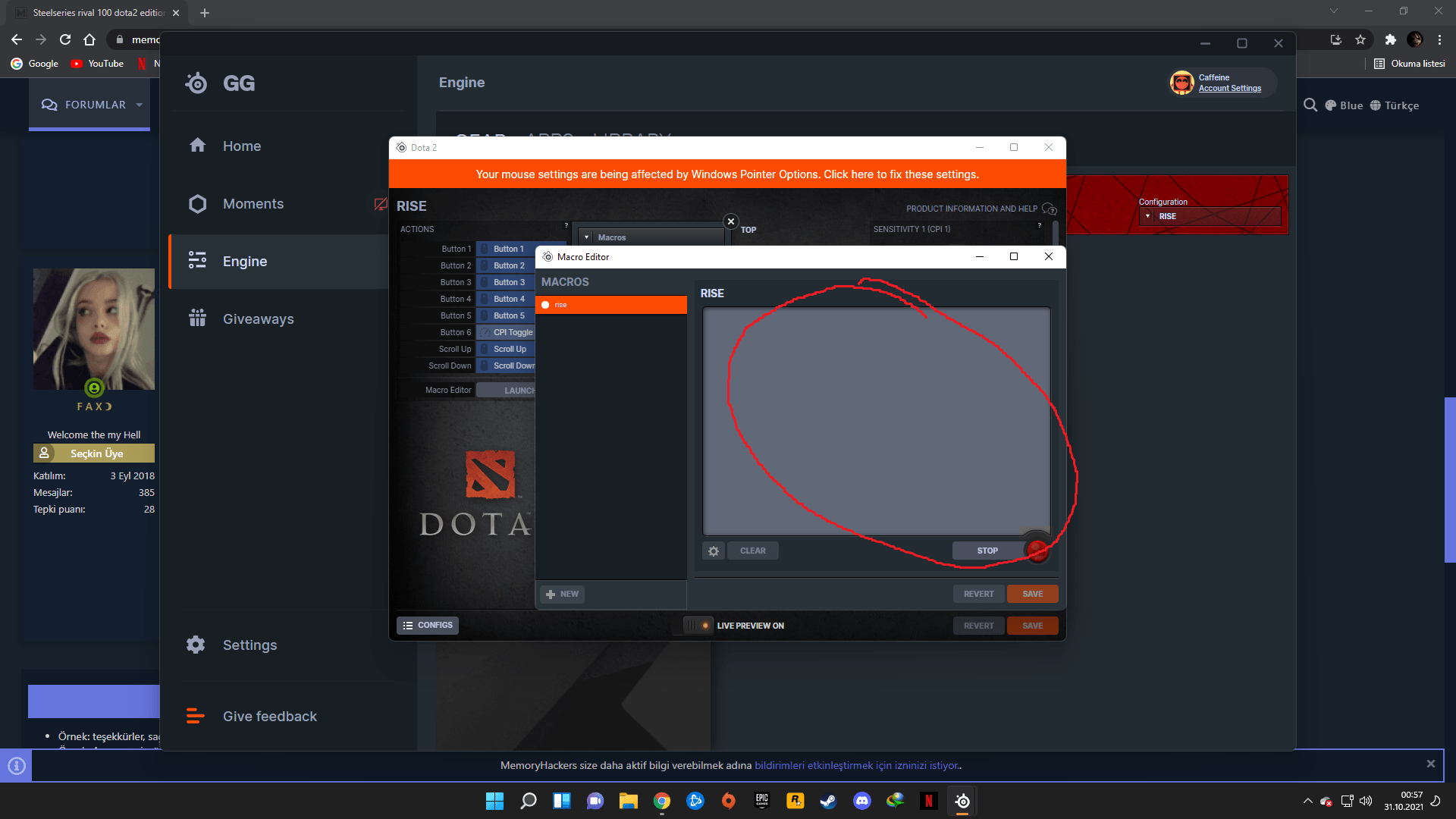Click system tray volume icon

coord(1366,801)
